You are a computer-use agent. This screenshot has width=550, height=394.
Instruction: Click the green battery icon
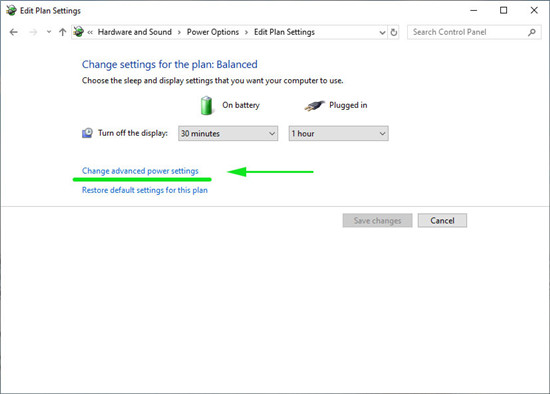coord(207,105)
